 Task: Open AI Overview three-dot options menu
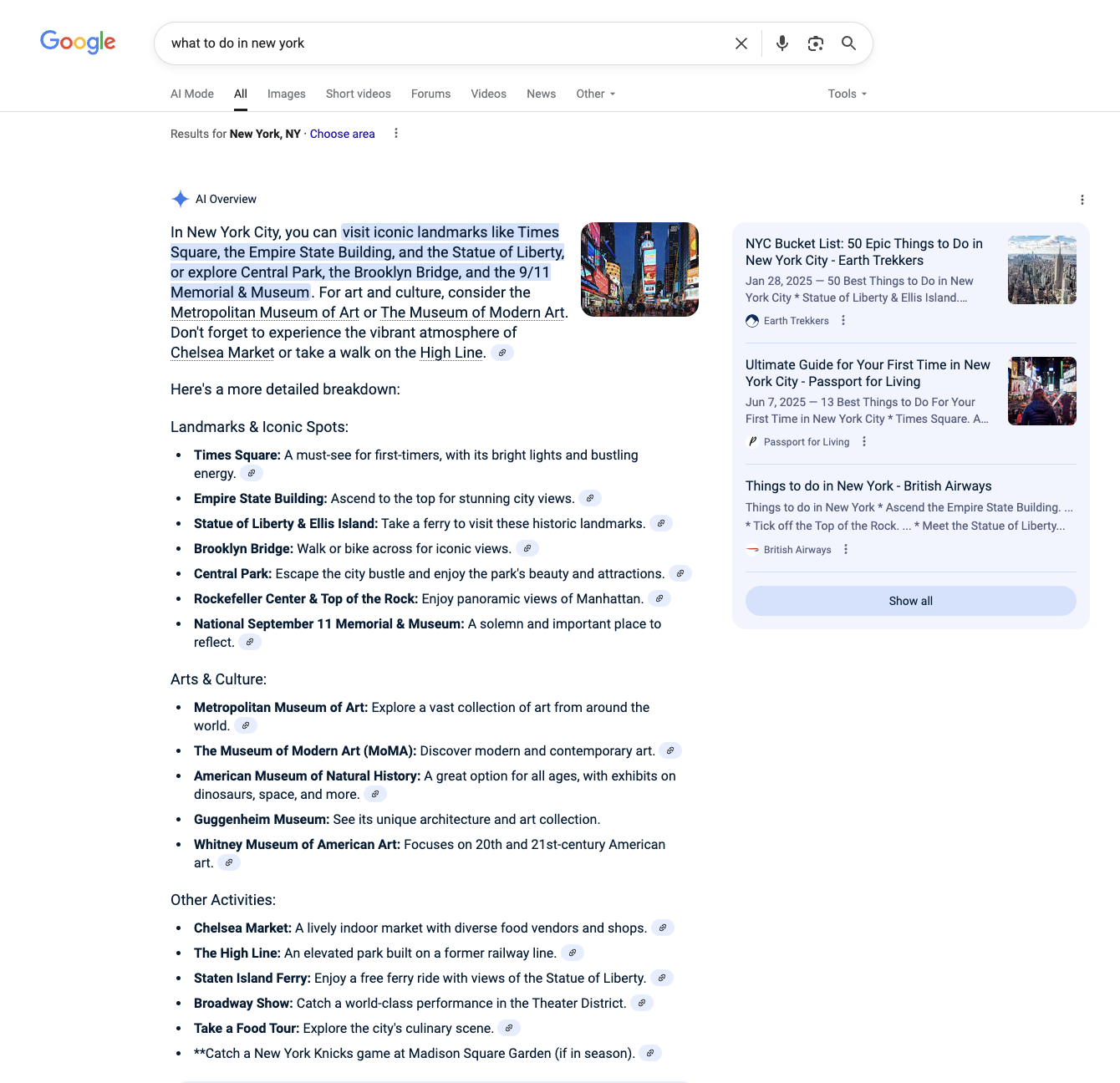(1082, 200)
